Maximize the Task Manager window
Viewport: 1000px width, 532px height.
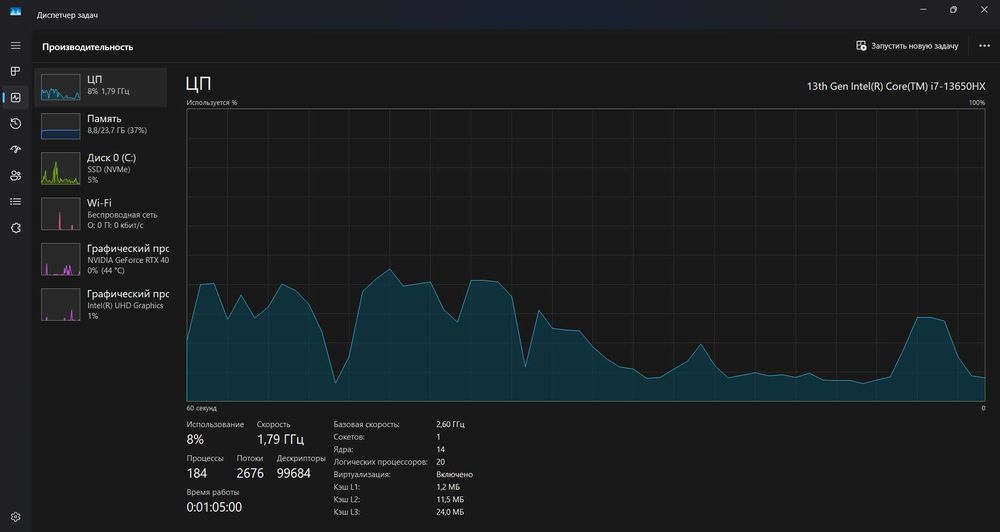pos(953,10)
